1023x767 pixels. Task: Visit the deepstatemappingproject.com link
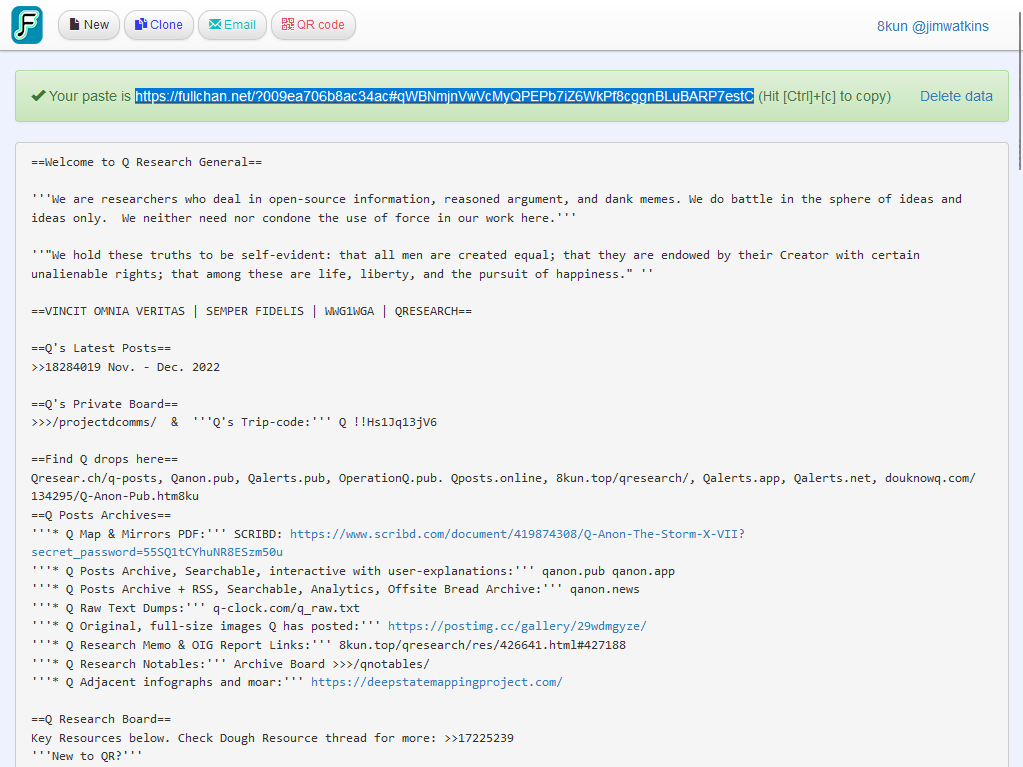[436, 682]
